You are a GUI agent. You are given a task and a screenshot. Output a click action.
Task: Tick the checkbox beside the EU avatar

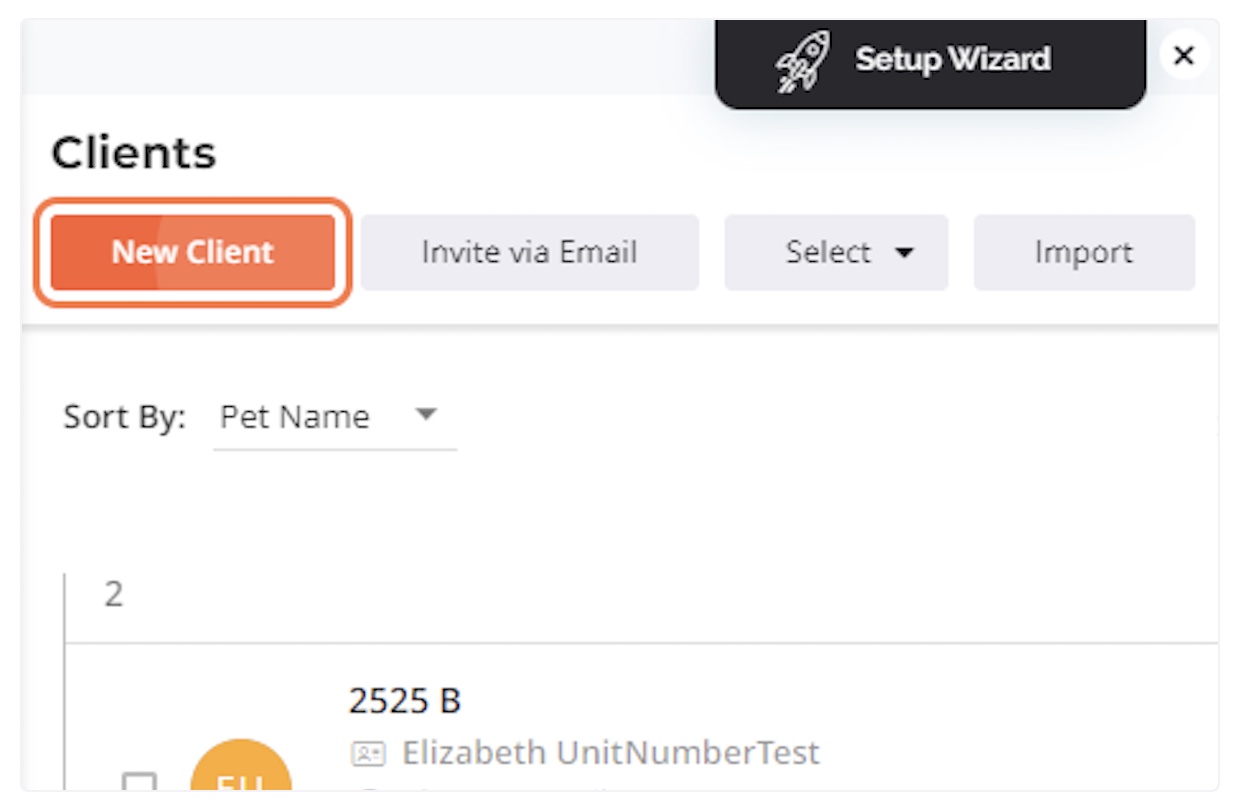click(139, 781)
